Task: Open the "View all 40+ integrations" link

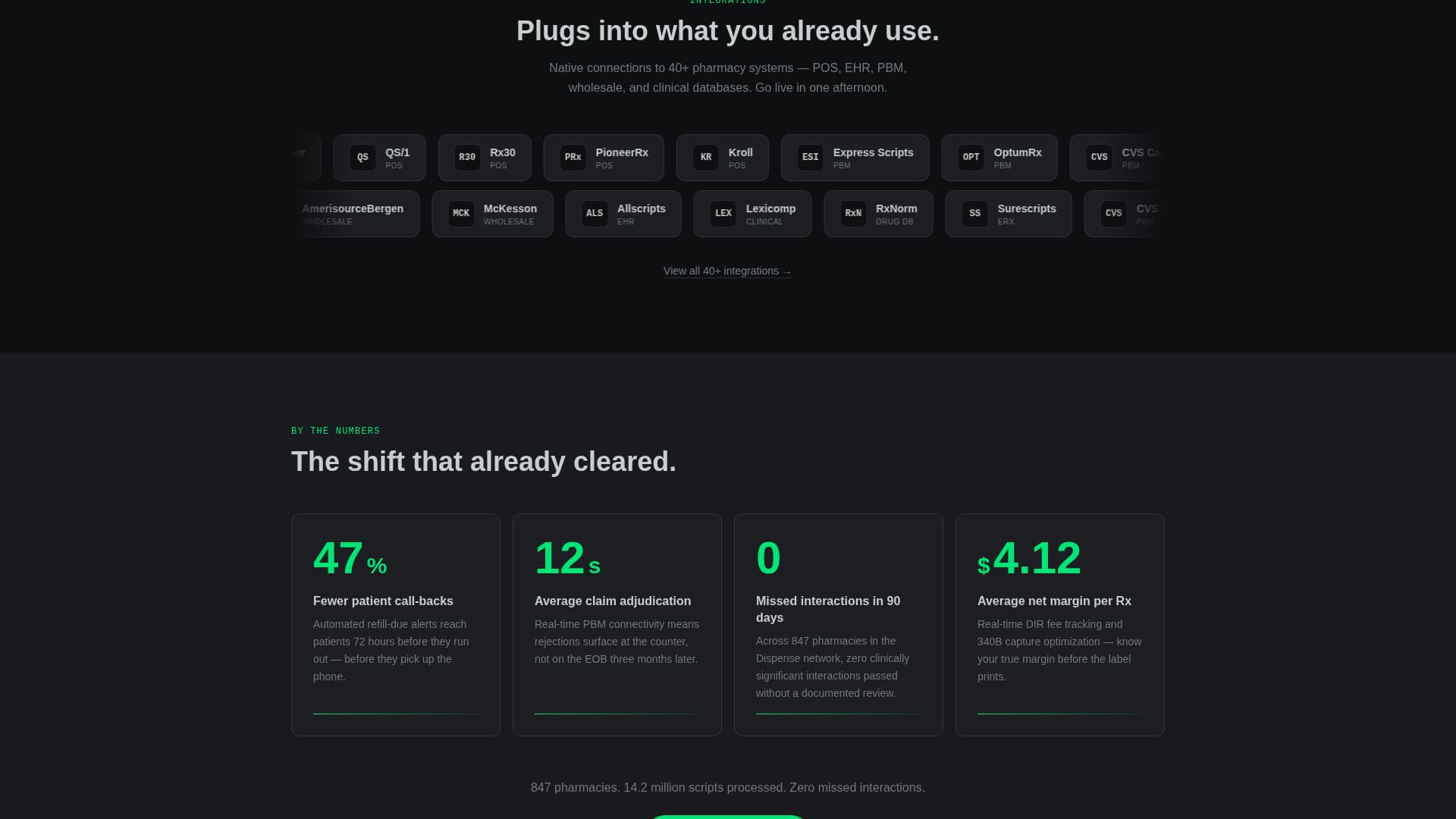Action: click(728, 271)
